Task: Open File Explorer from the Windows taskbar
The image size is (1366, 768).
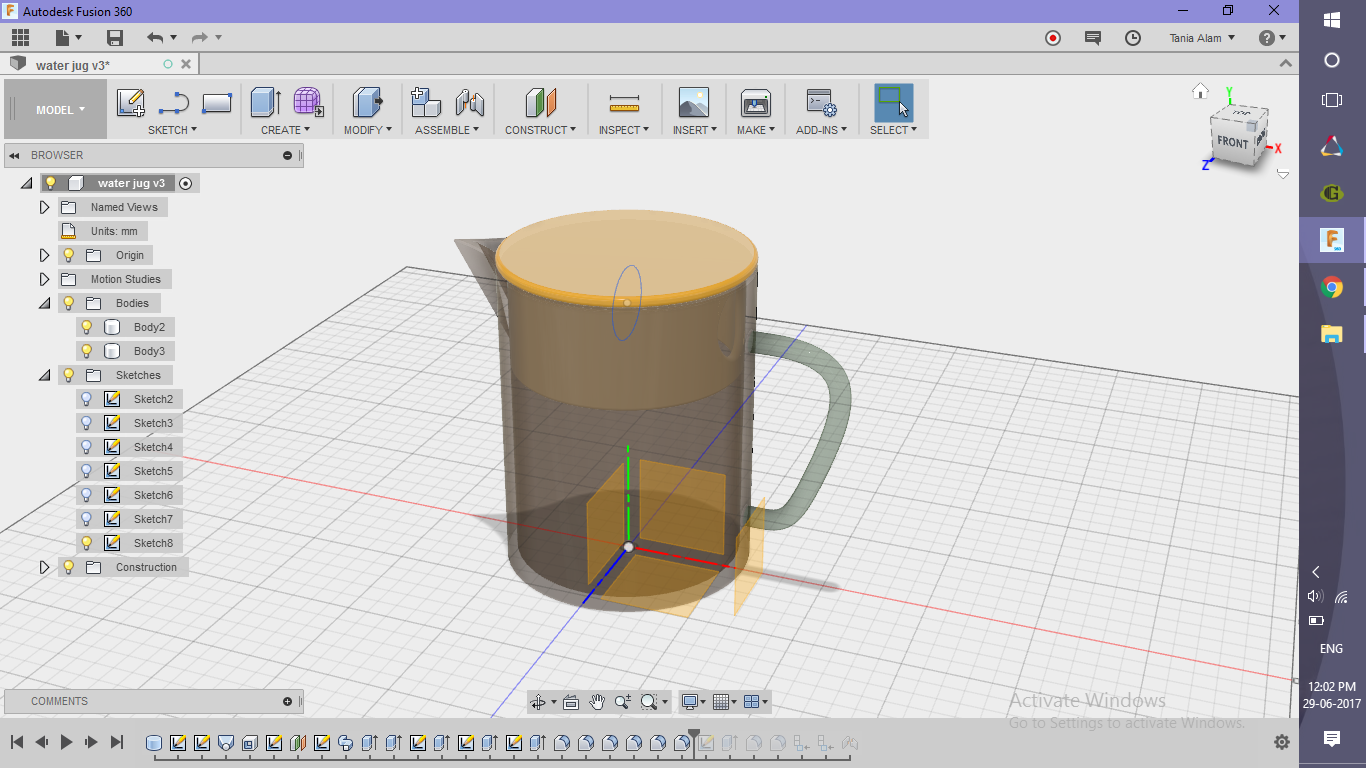Action: coord(1332,334)
